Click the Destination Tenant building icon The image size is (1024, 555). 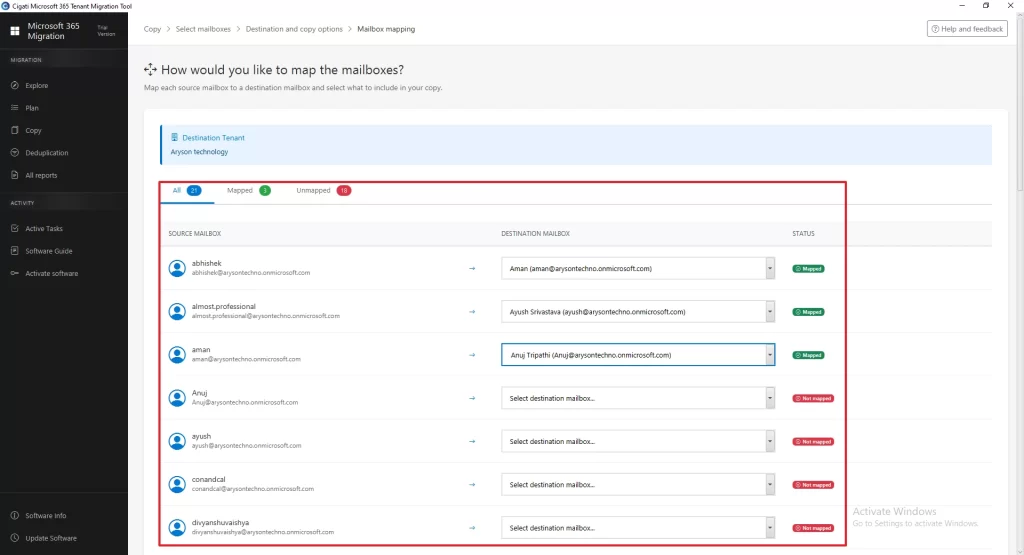(174, 137)
